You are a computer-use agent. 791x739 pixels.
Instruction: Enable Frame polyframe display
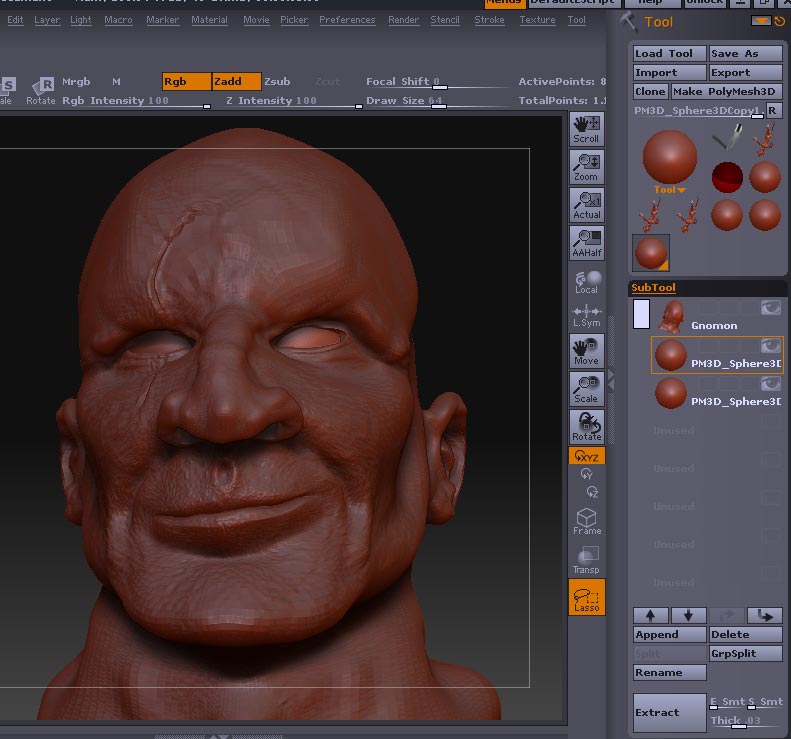click(586, 521)
